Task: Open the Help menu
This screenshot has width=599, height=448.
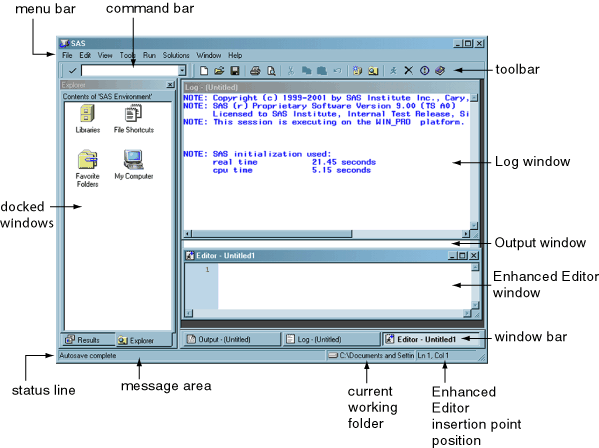Action: (235, 55)
